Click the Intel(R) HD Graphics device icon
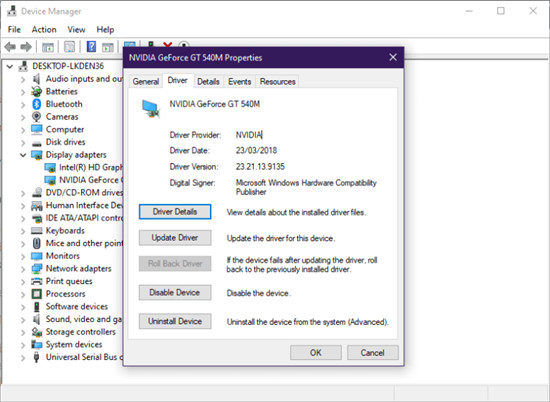 tap(50, 168)
